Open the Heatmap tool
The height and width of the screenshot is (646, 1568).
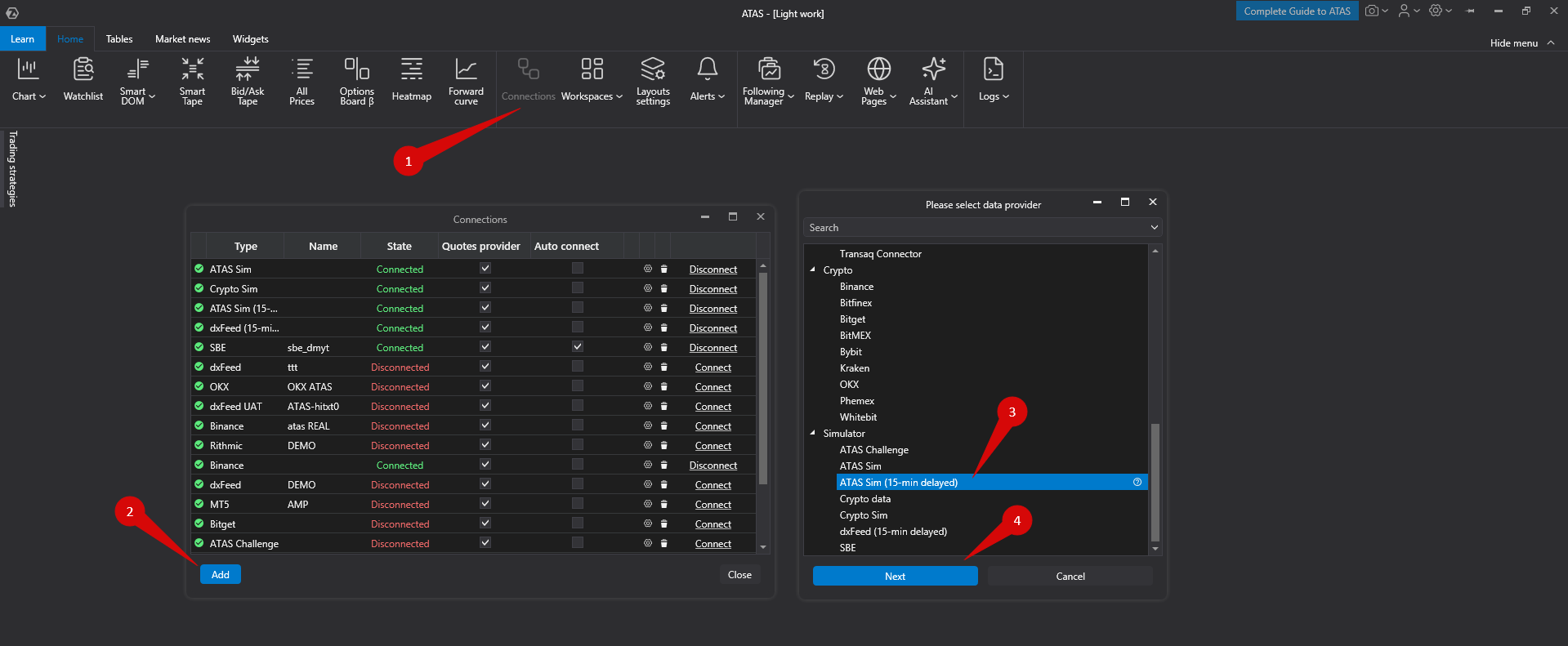412,79
